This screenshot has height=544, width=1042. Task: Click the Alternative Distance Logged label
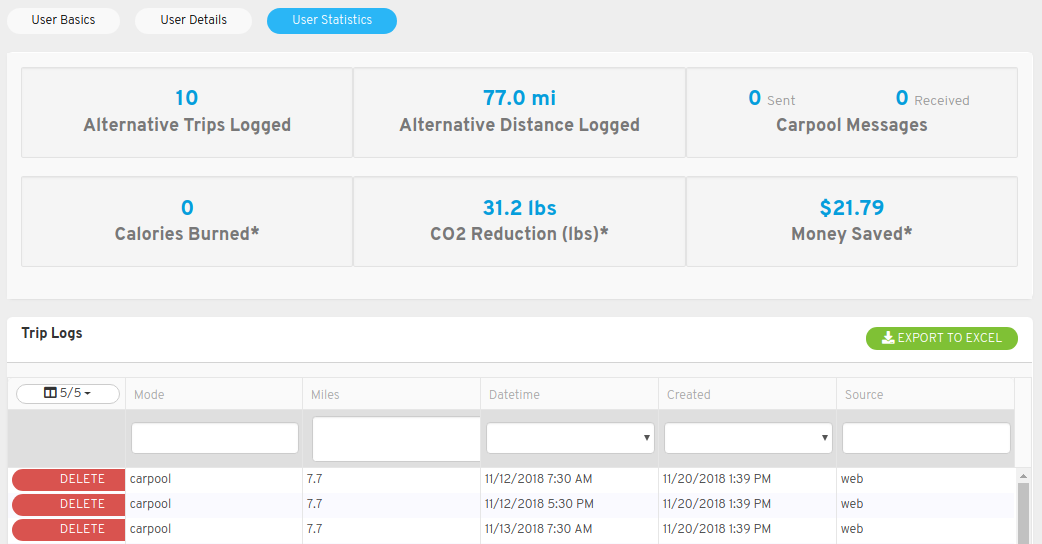[519, 125]
